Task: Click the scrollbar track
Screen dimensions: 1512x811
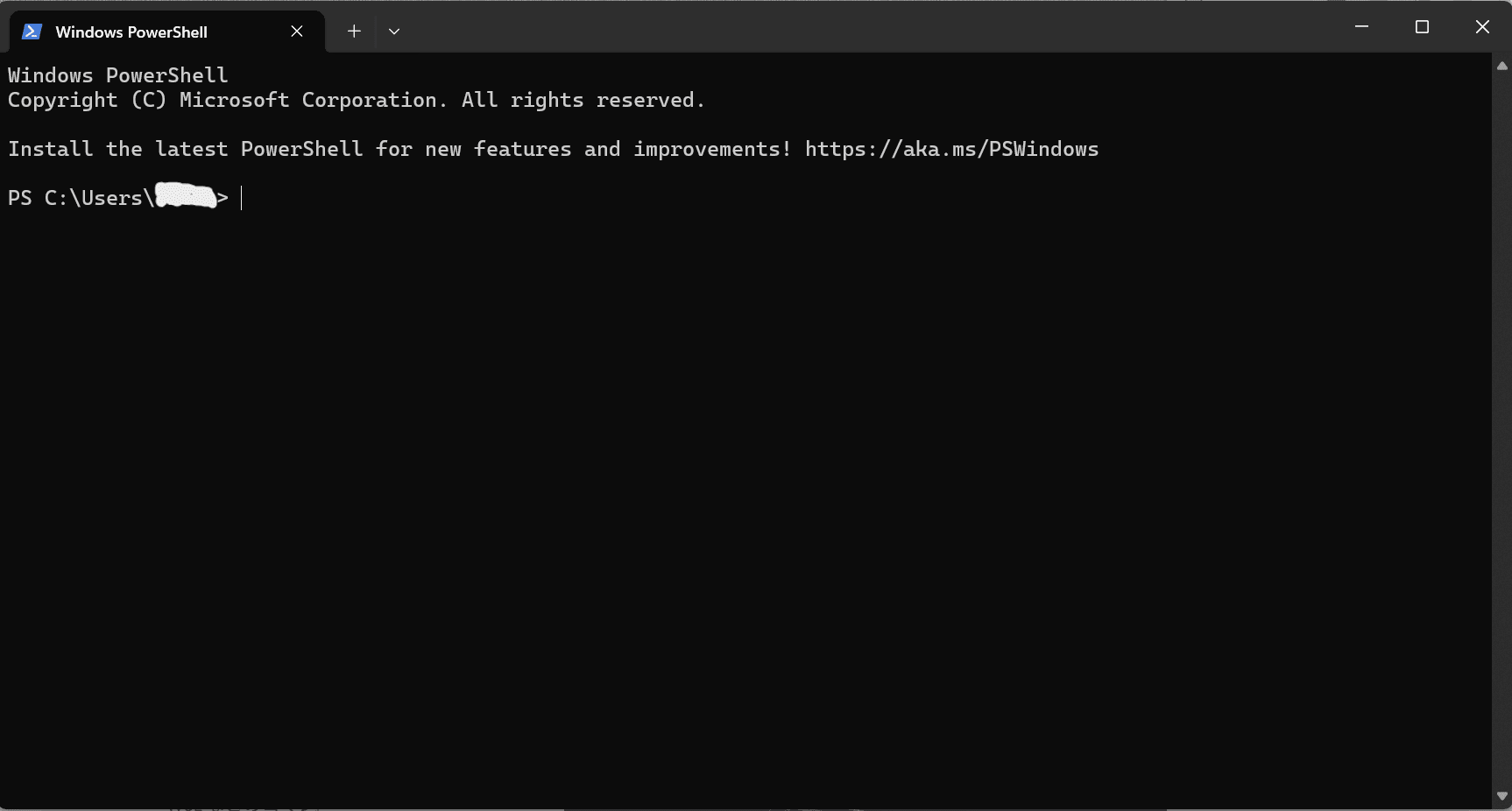Action: [1500, 429]
